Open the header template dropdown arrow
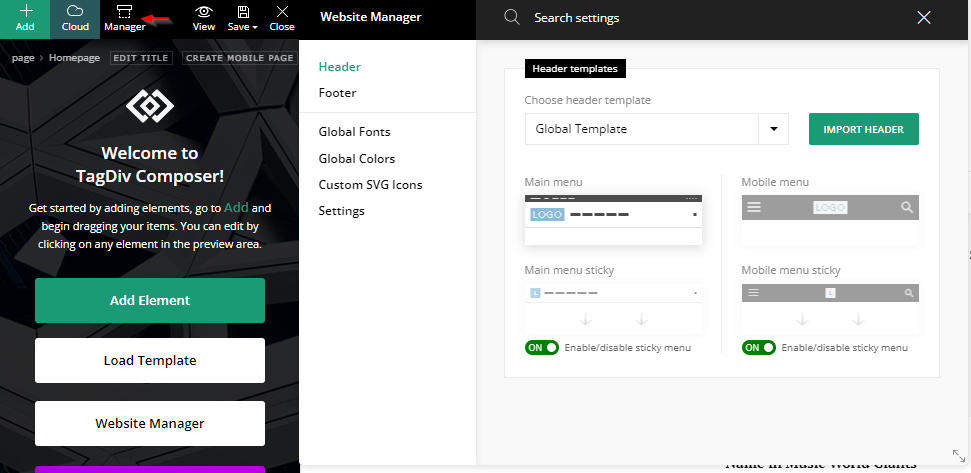Viewport: 971px width, 473px height. coord(773,129)
